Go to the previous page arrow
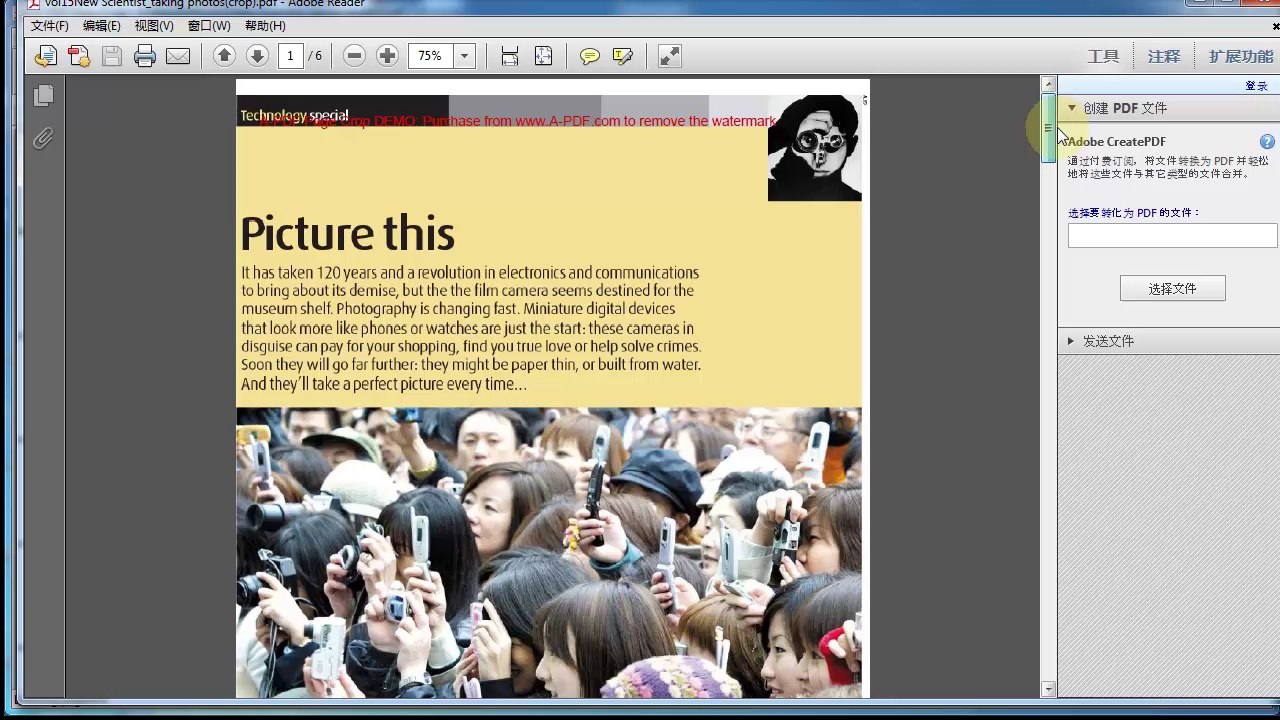Screen dimensions: 1280x720 tap(224, 56)
